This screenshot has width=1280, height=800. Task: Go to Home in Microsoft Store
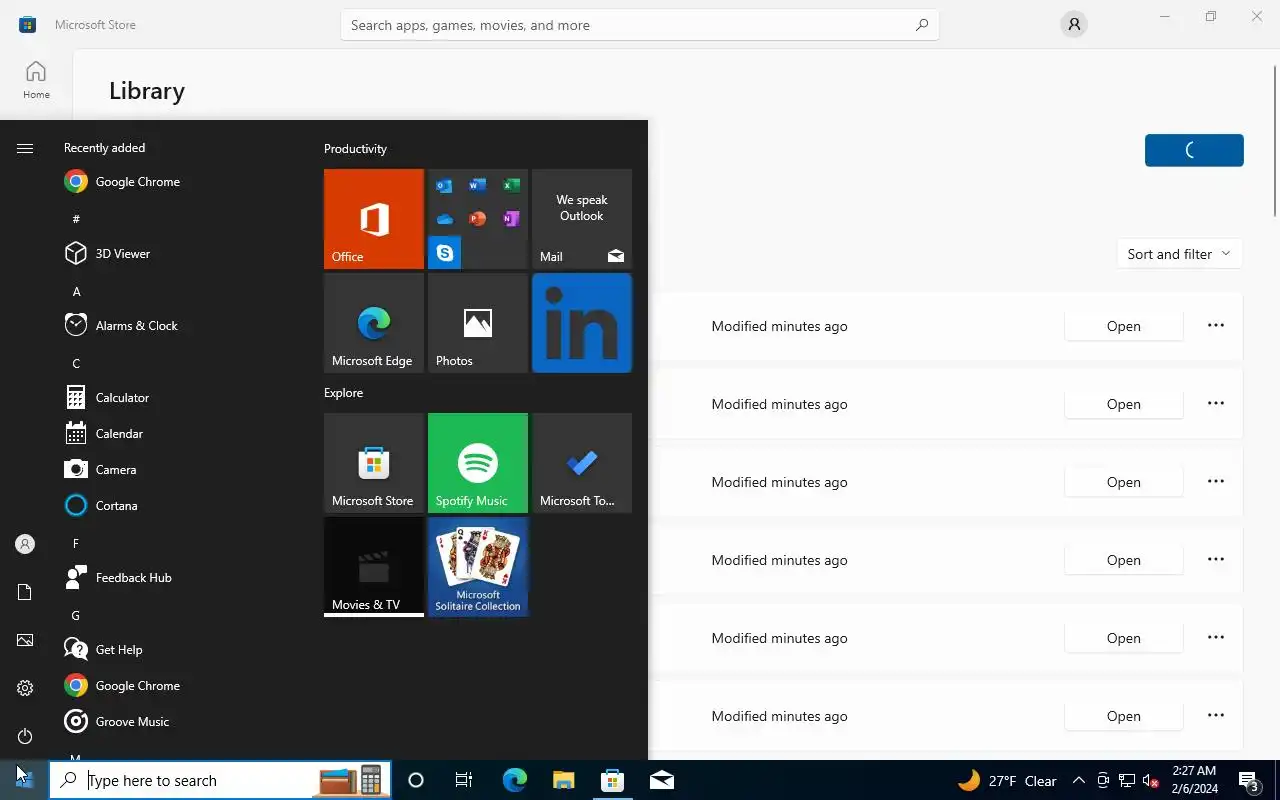pyautogui.click(x=36, y=80)
